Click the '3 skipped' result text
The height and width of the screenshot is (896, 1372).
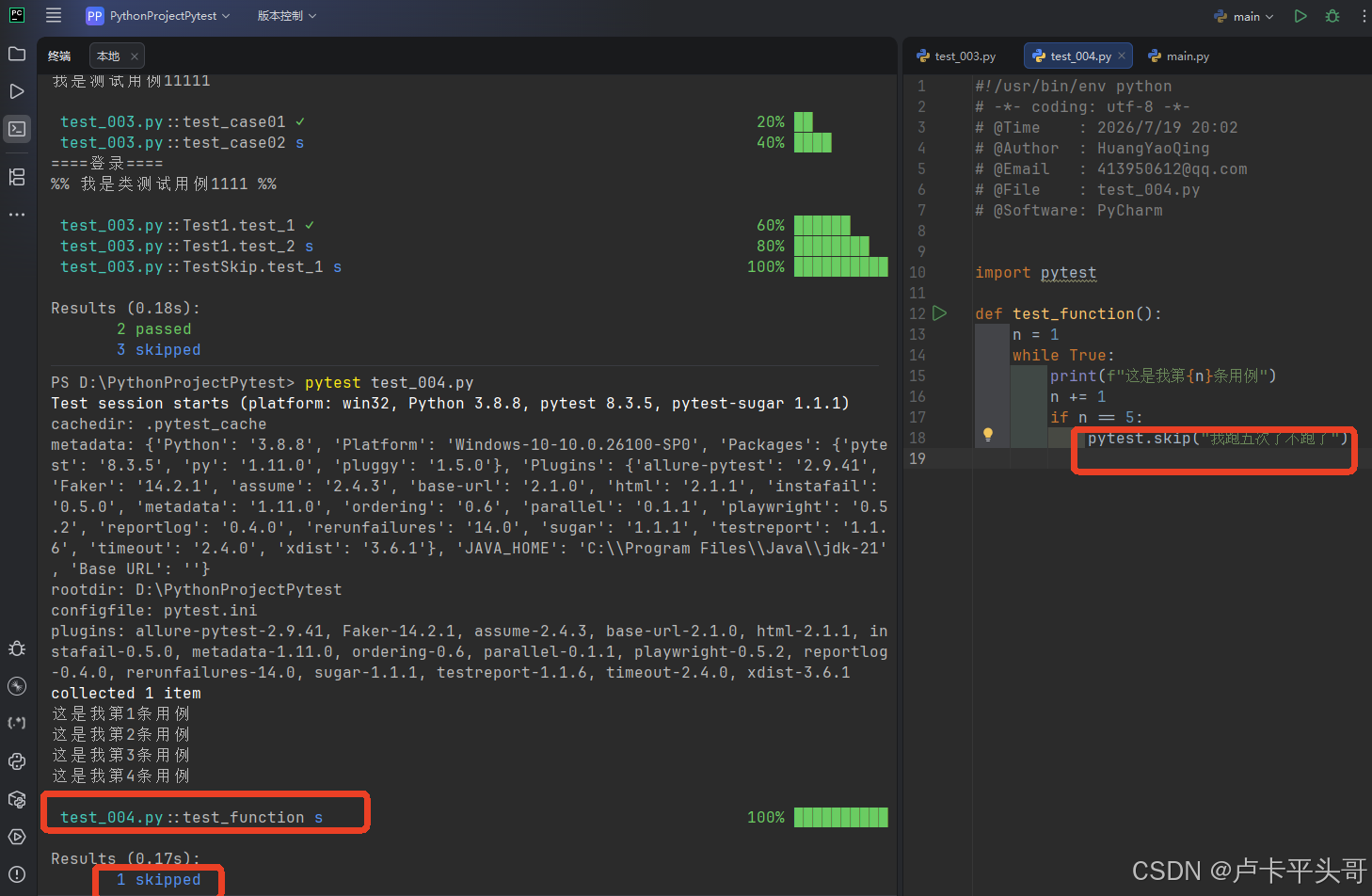(159, 350)
